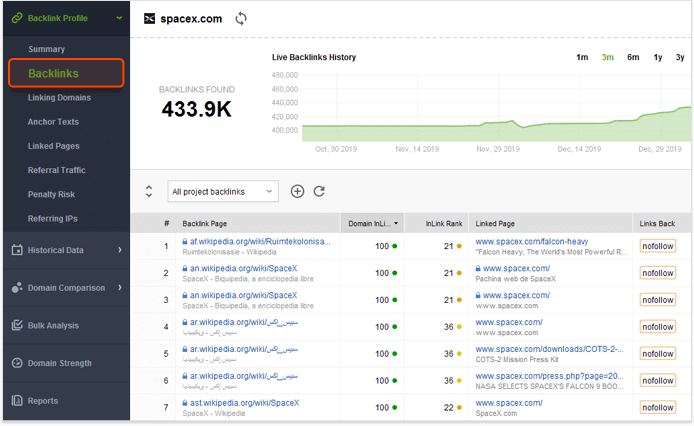Screen dimensions: 694x426
Task: Click the Historical Data calendar icon
Action: tap(17, 250)
